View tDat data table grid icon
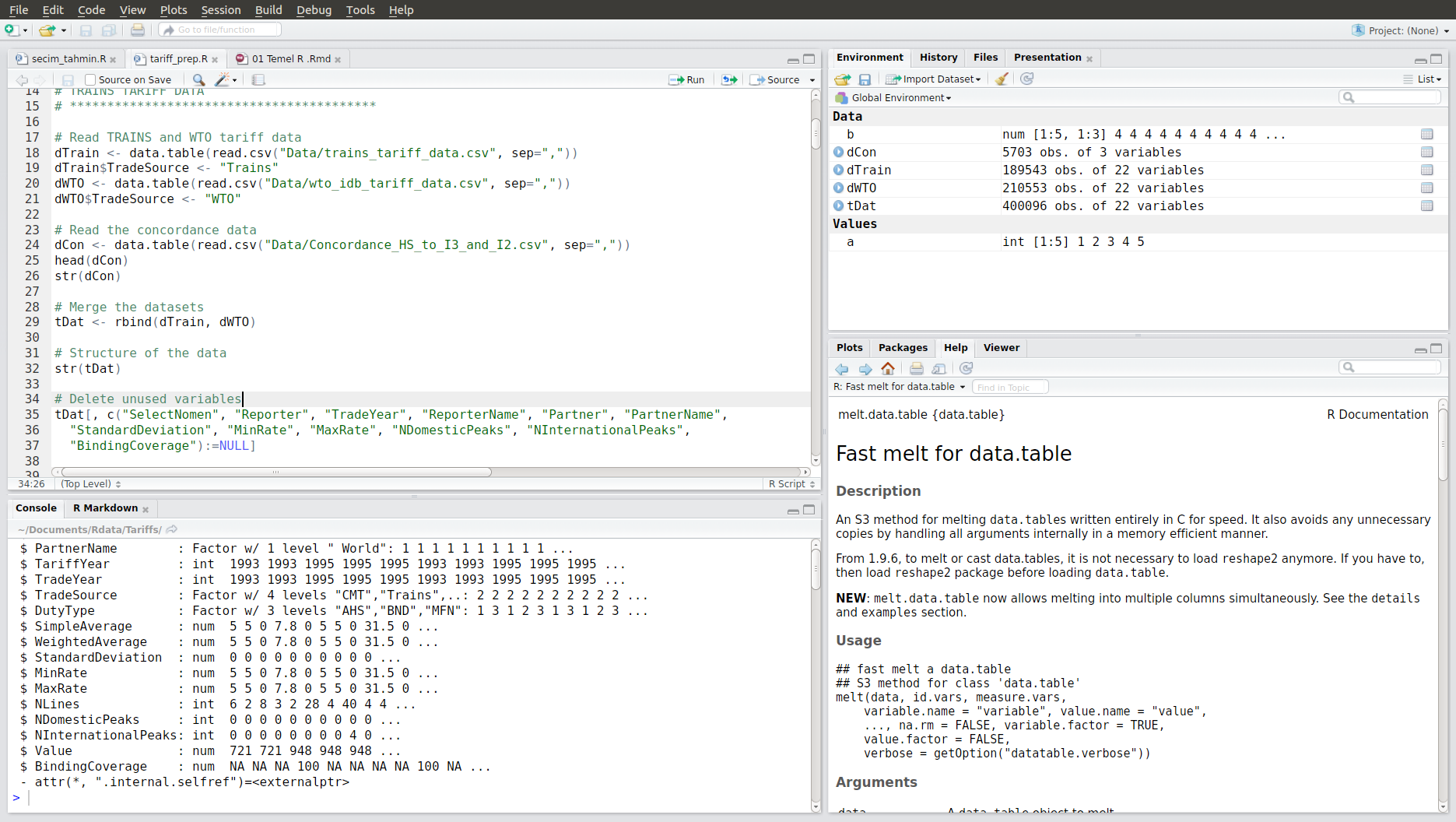Viewport: 1456px width, 822px height. (x=1426, y=206)
